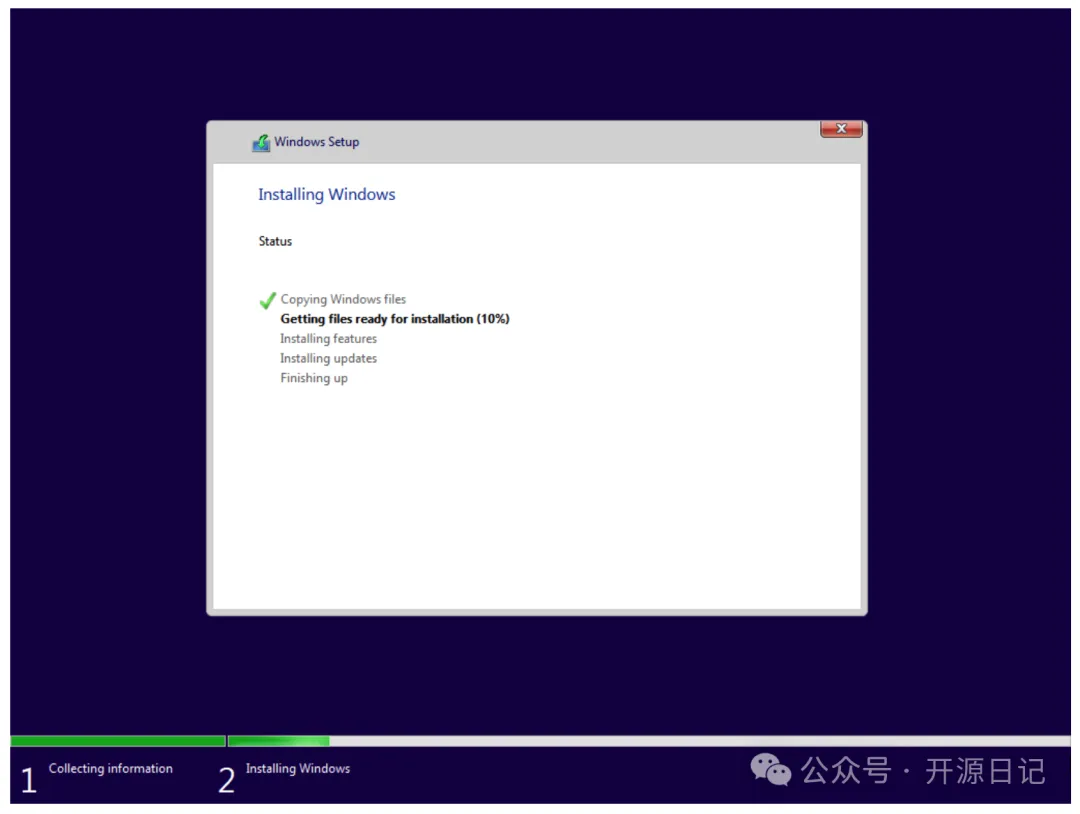Click the step number 1 at bottom
This screenshot has width=1080, height=814.
coord(28,780)
